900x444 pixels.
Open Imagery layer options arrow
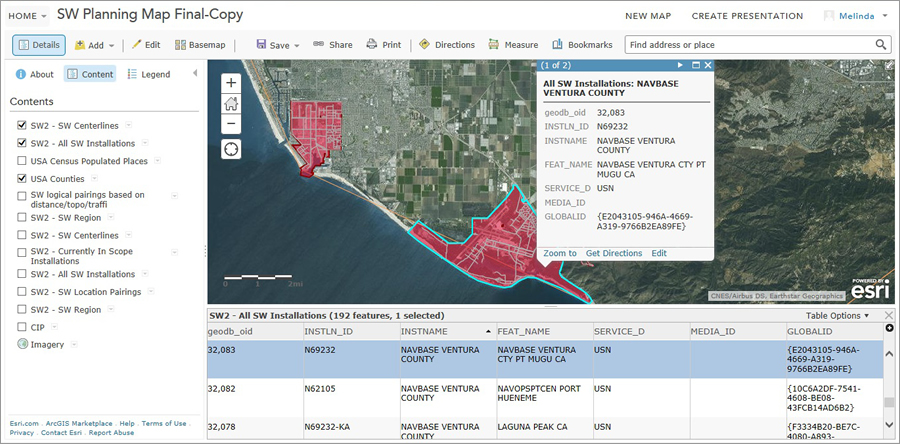point(74,345)
